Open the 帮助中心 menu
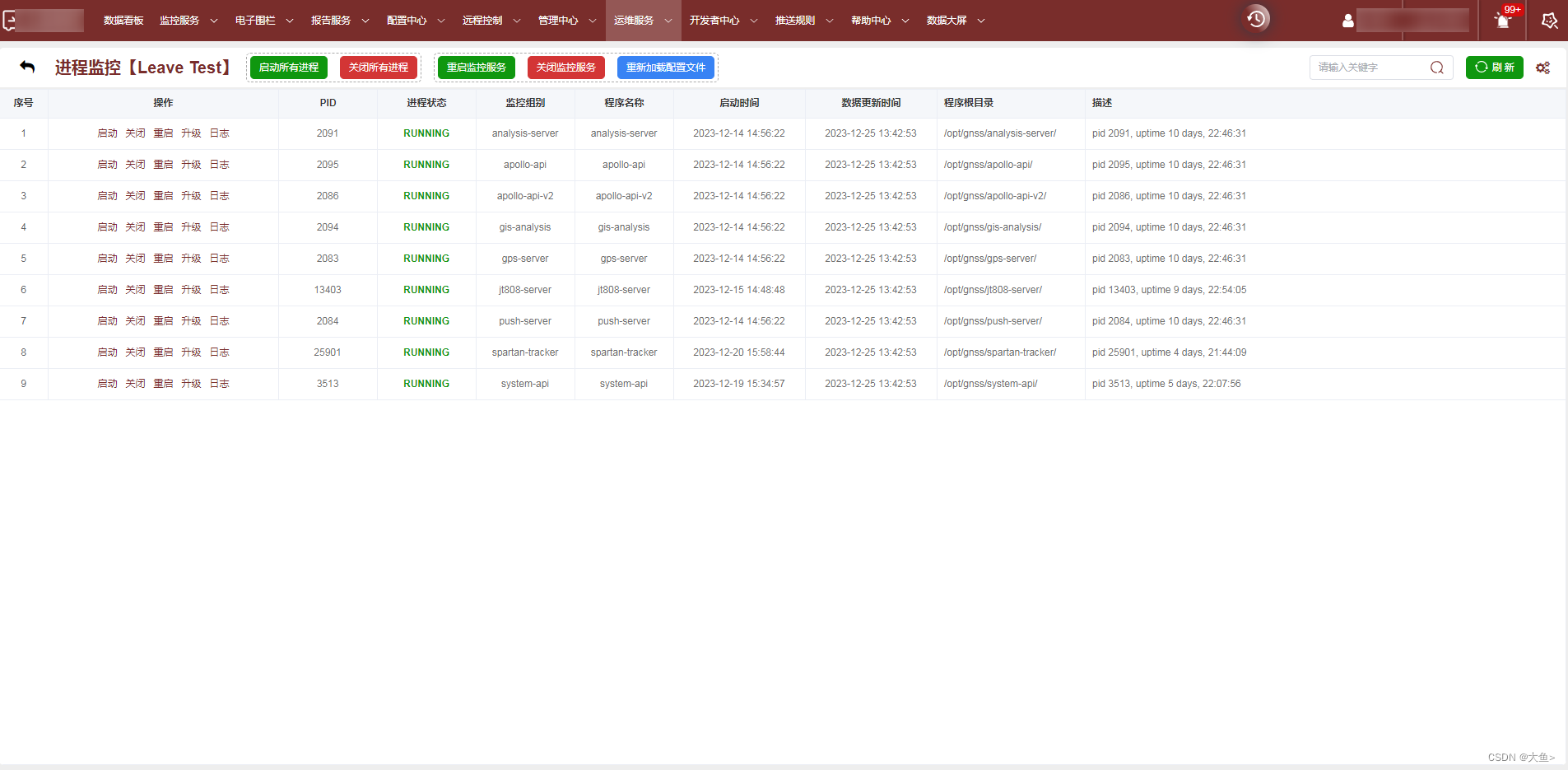This screenshot has width=1568, height=770. [880, 21]
